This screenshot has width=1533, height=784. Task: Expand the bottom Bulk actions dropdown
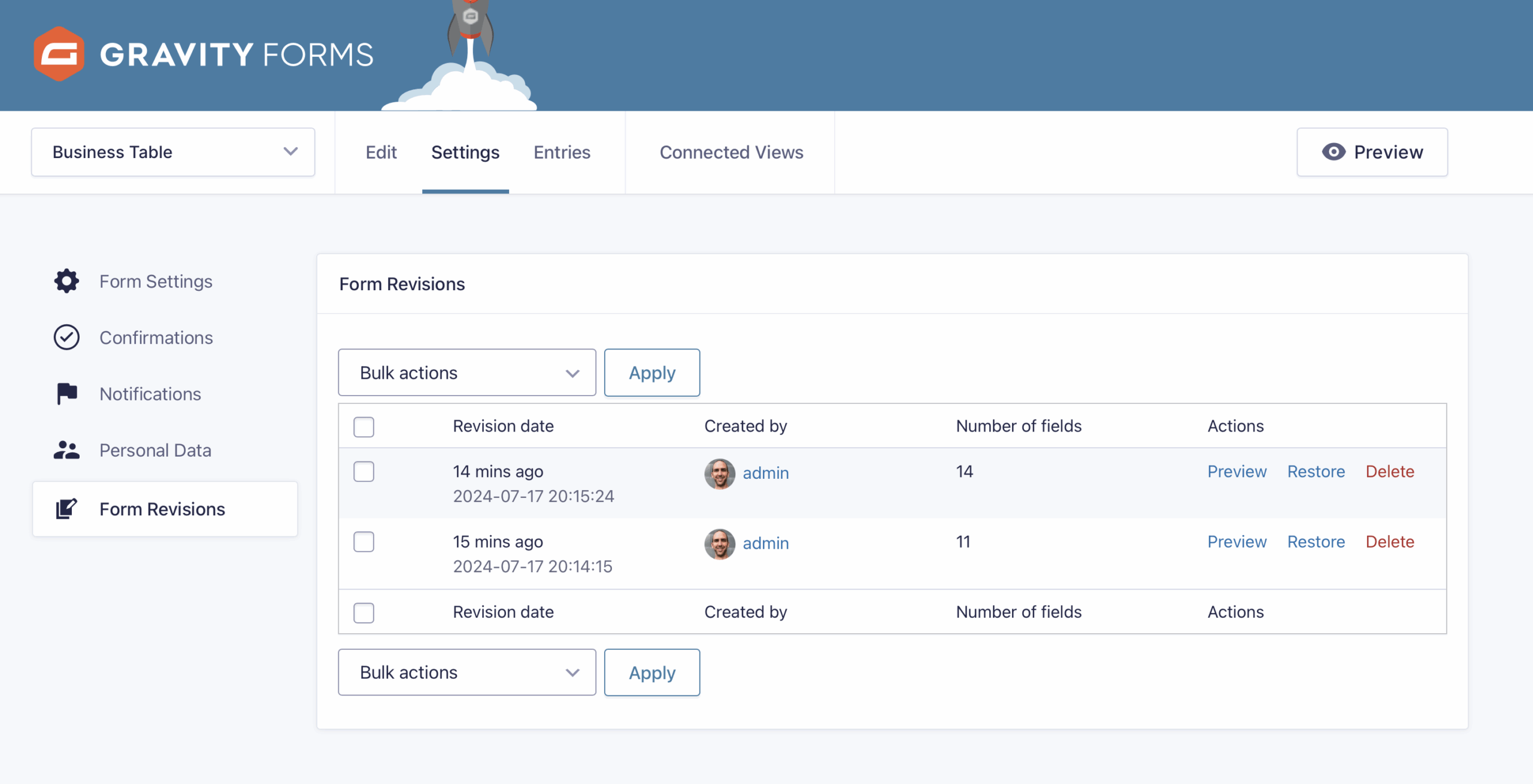coord(466,673)
